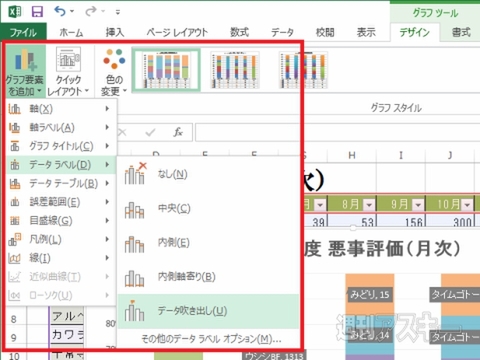Viewport: 480px width, 360px height.
Task: Click cell containing 300
Action: coord(450,221)
